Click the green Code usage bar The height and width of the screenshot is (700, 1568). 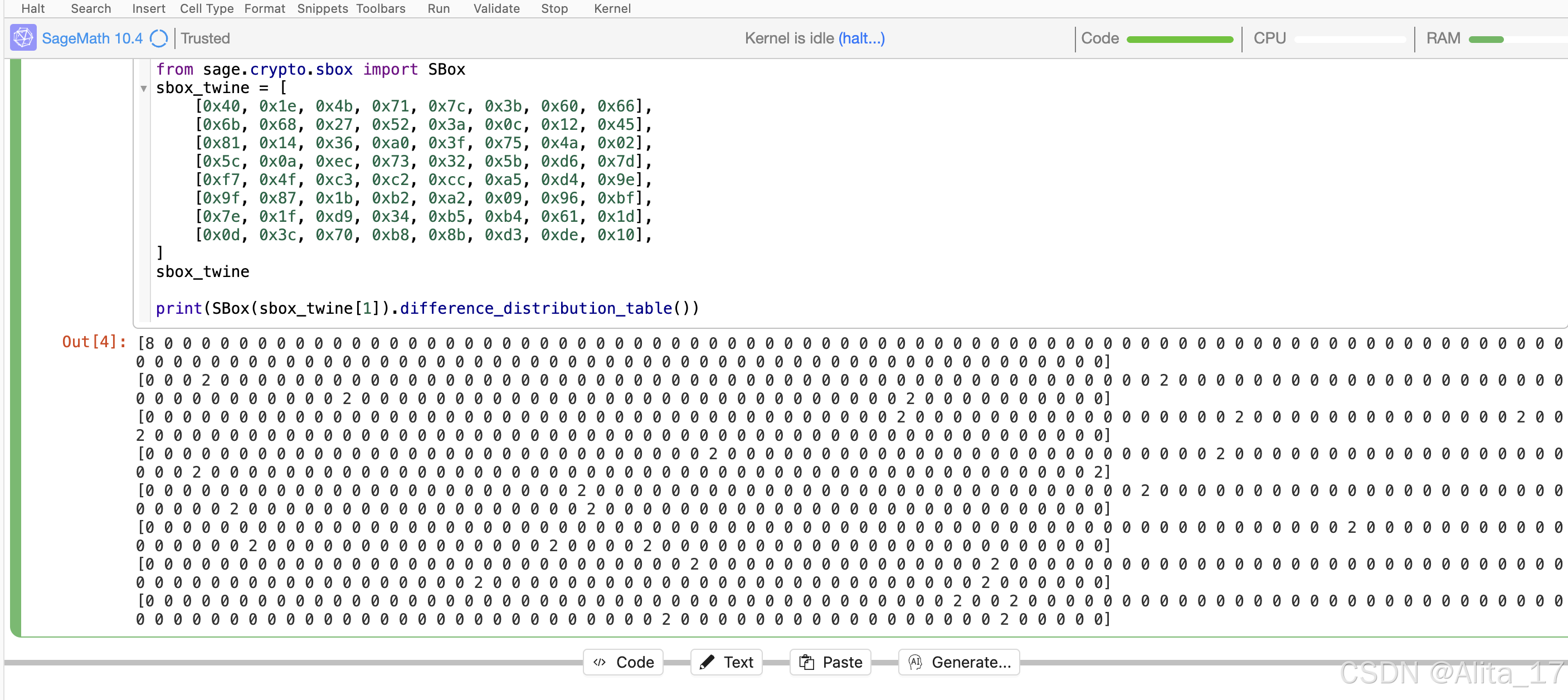1179,40
